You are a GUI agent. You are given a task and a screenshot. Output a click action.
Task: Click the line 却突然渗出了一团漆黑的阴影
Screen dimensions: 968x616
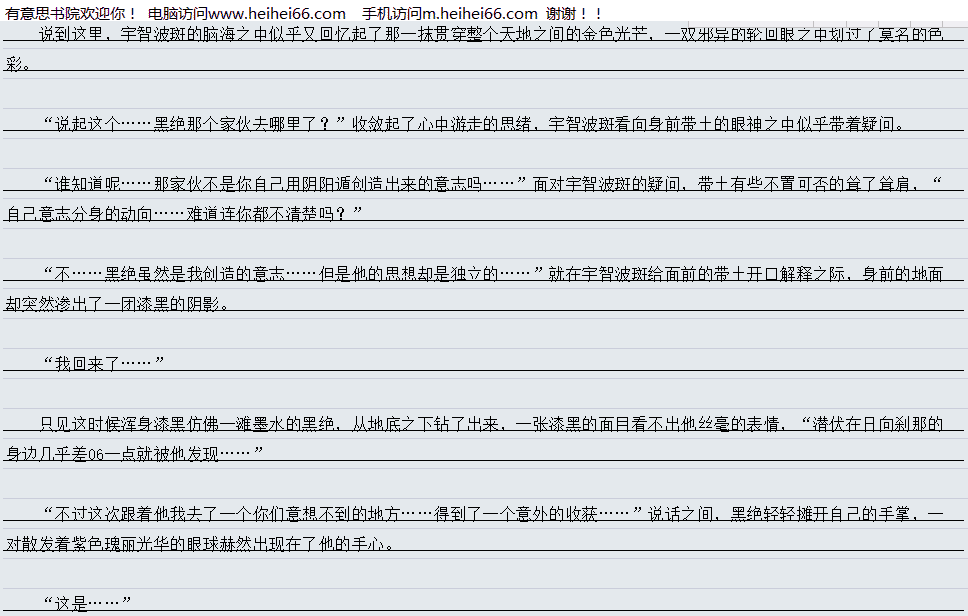117,304
